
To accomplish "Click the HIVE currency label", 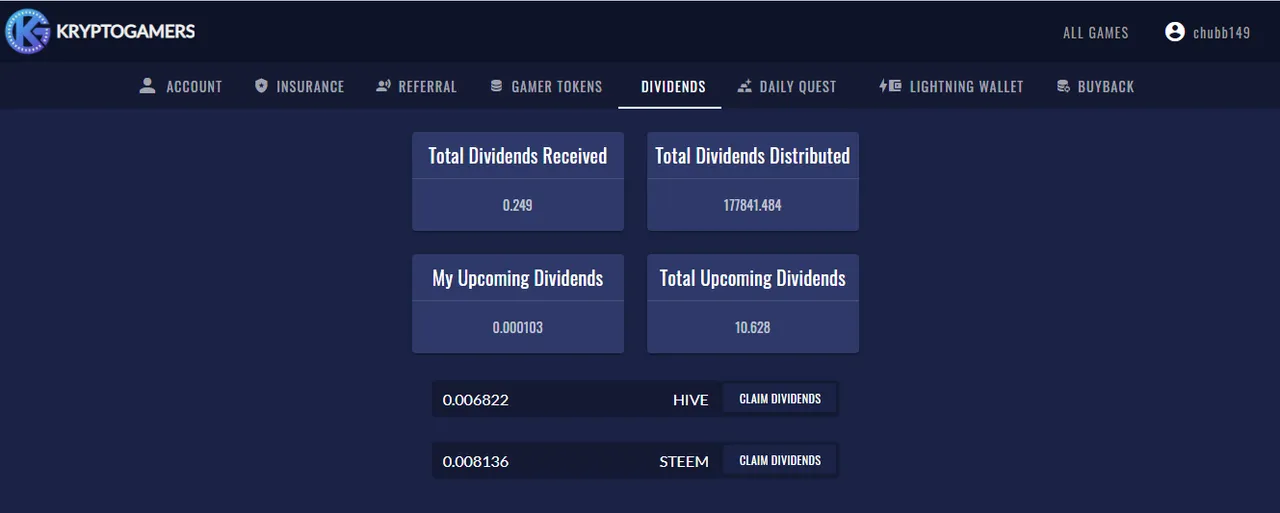I will pyautogui.click(x=691, y=400).
